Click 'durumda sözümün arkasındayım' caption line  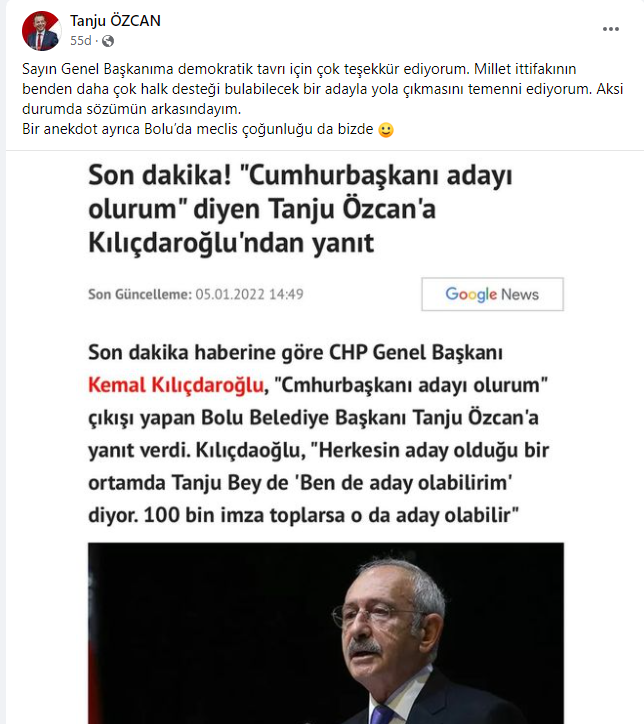coord(132,109)
